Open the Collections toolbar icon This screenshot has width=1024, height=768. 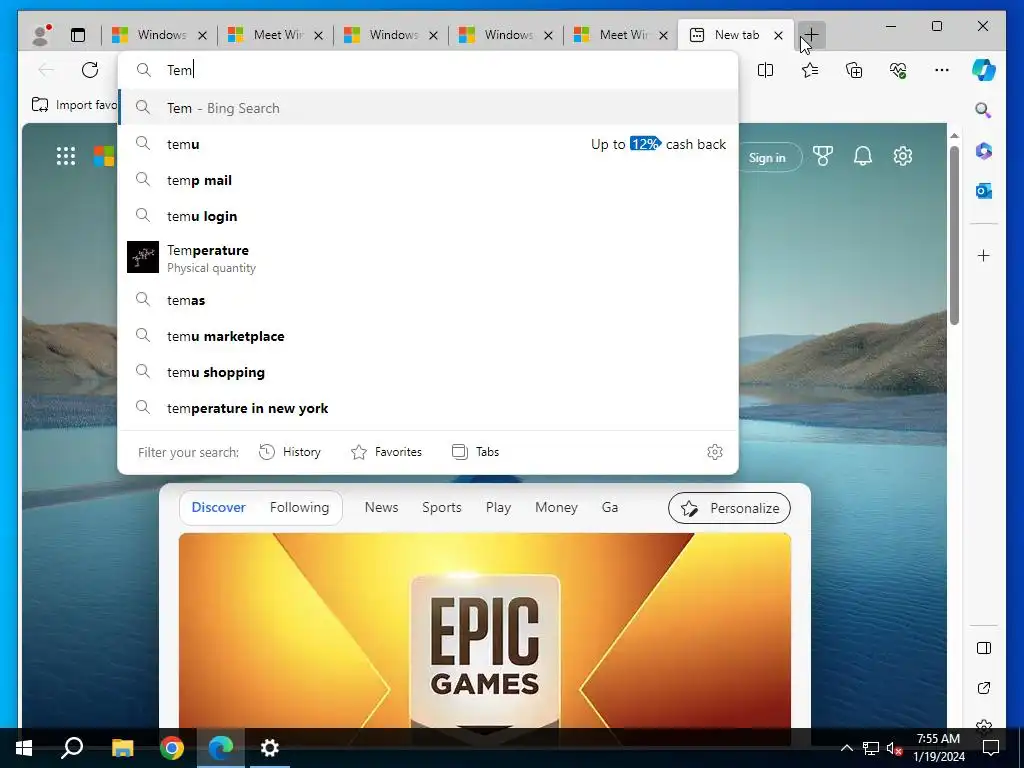(854, 70)
